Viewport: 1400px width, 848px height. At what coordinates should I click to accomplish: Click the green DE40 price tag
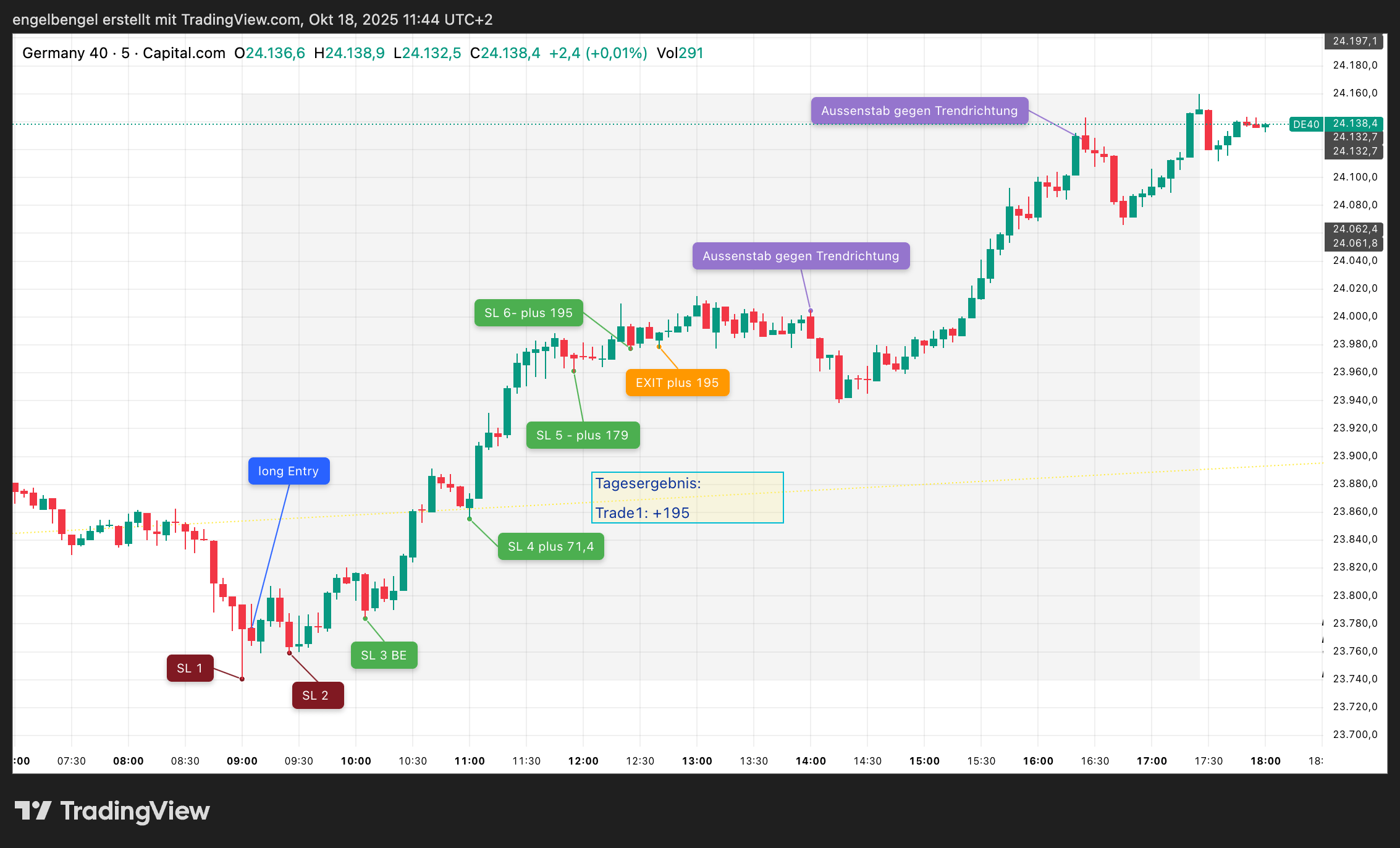(x=1305, y=124)
